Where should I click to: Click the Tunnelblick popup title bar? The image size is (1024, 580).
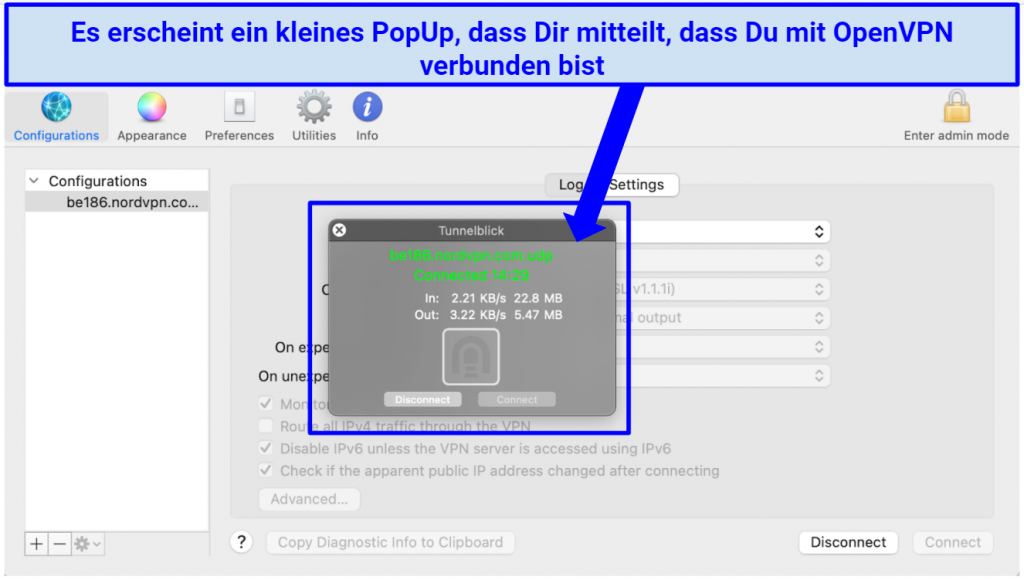click(471, 230)
